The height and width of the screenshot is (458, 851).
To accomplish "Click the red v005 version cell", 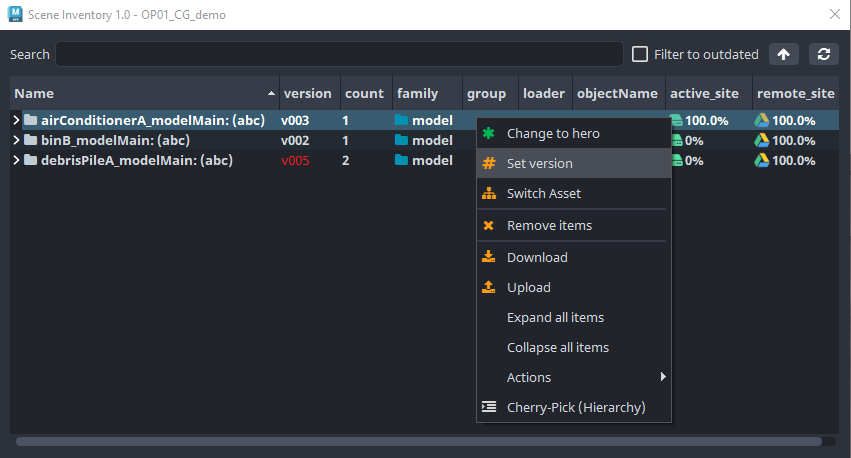I will coord(295,161).
